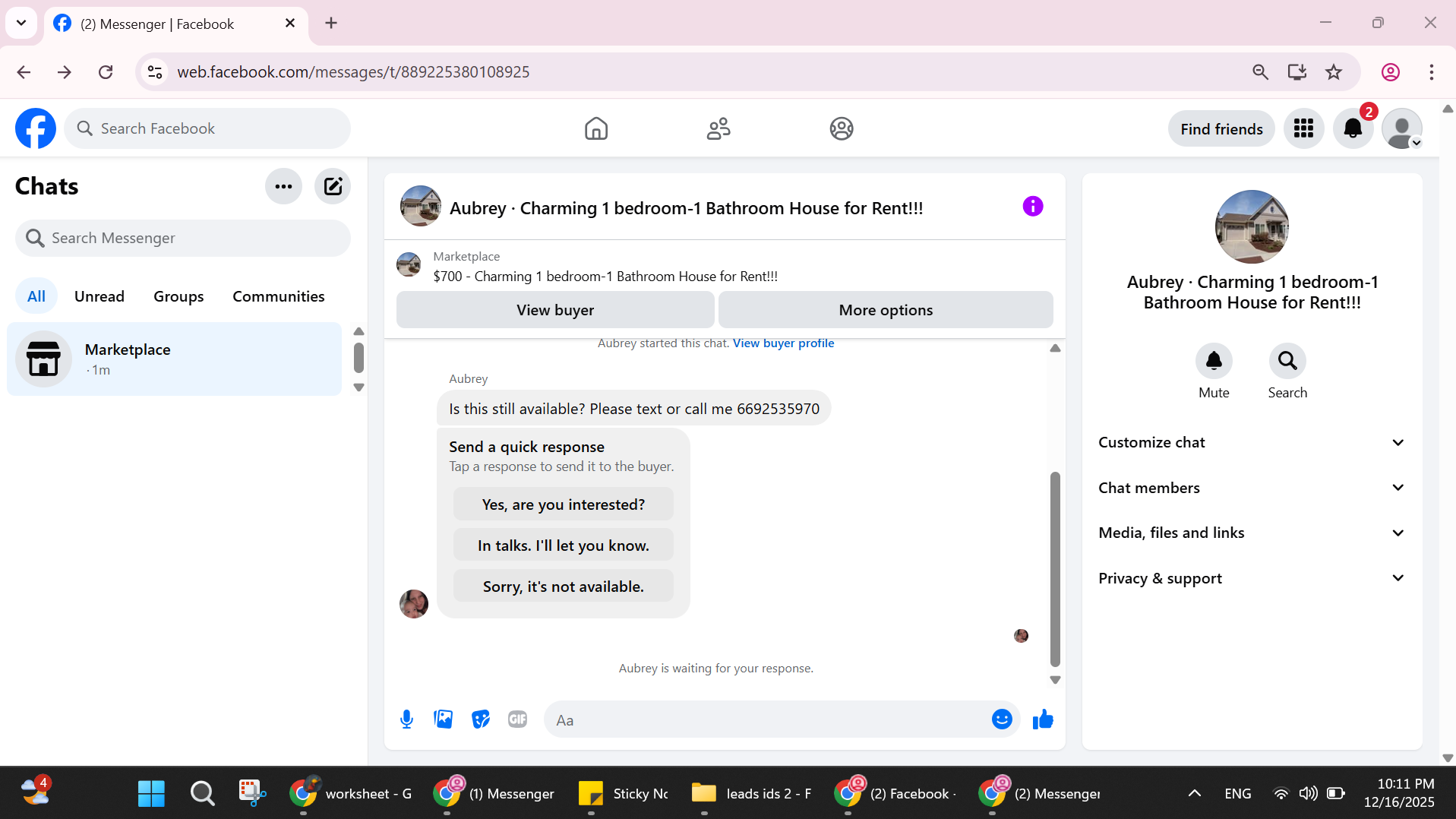Click the Search Messenger field

pyautogui.click(x=183, y=238)
